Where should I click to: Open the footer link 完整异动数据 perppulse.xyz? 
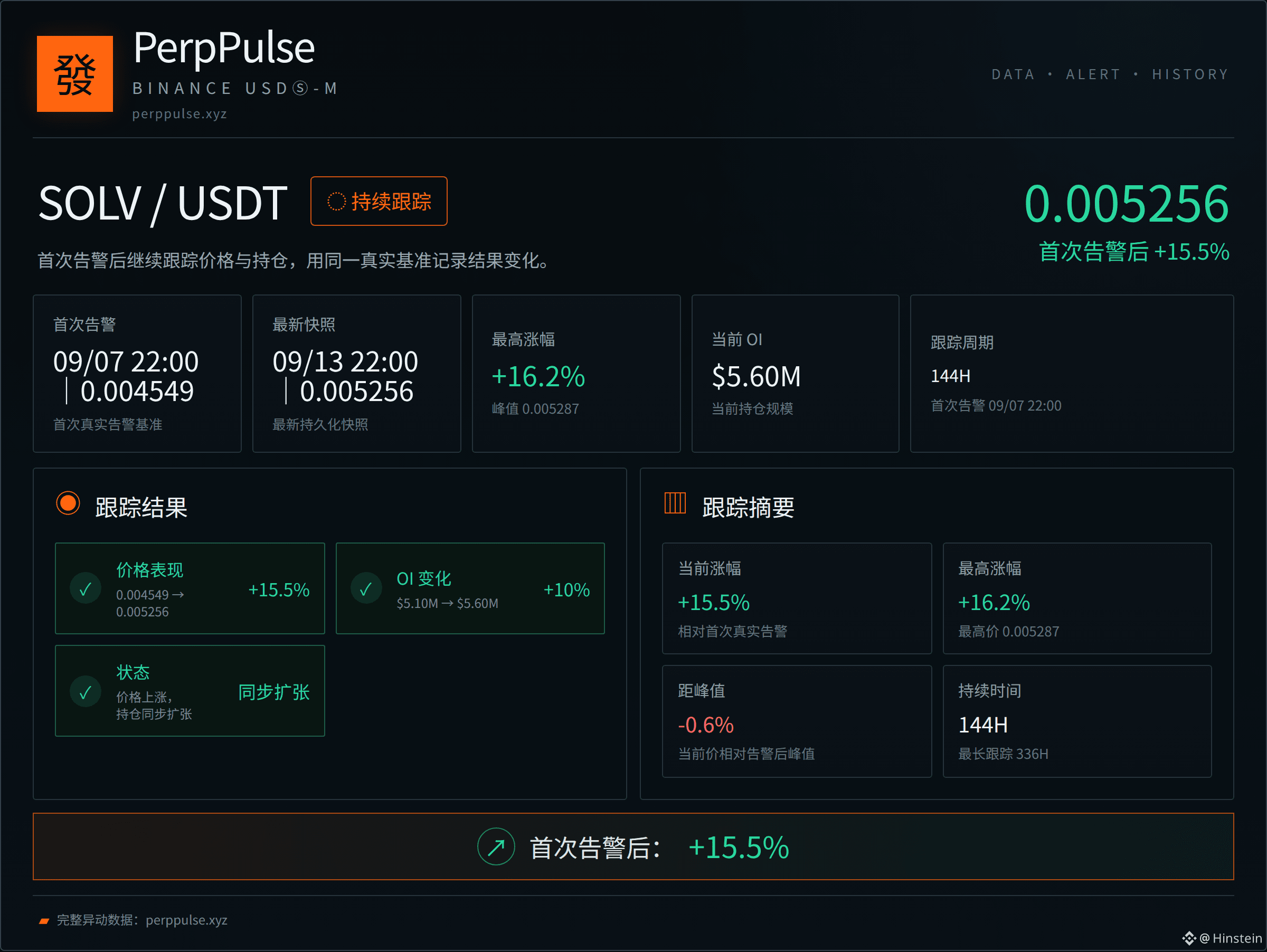tap(141, 920)
